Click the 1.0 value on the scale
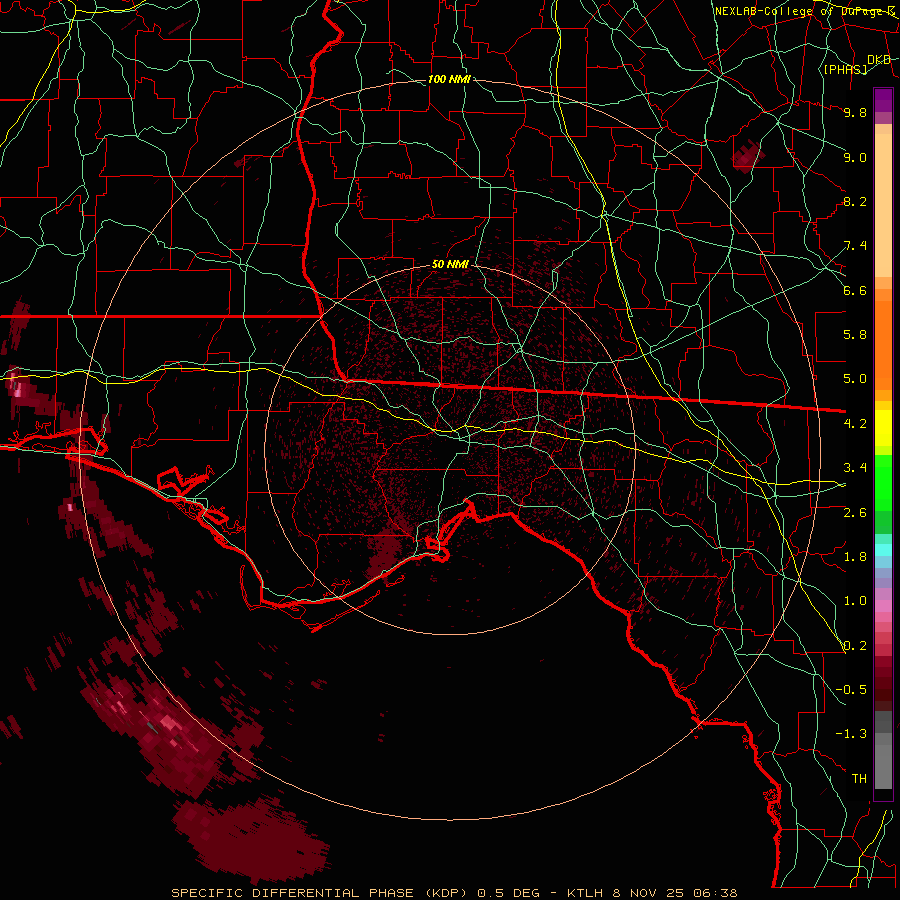 coord(855,601)
